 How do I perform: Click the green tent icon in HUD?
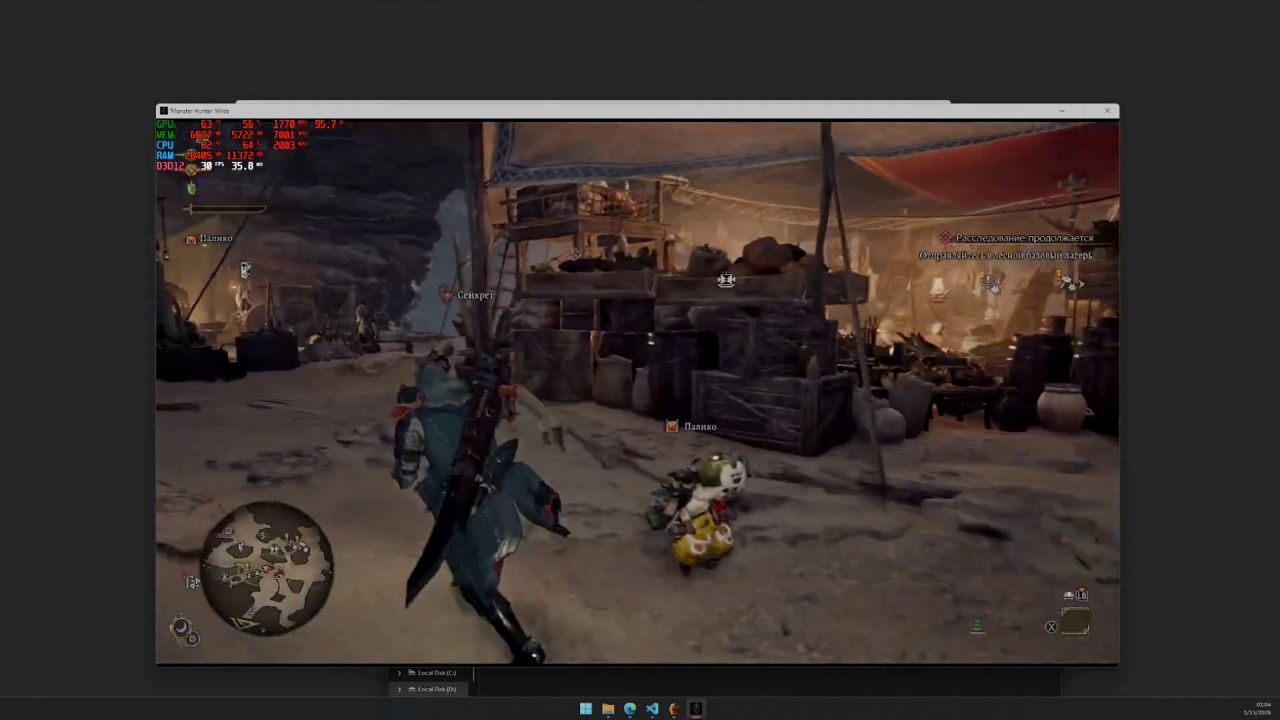coord(977,626)
